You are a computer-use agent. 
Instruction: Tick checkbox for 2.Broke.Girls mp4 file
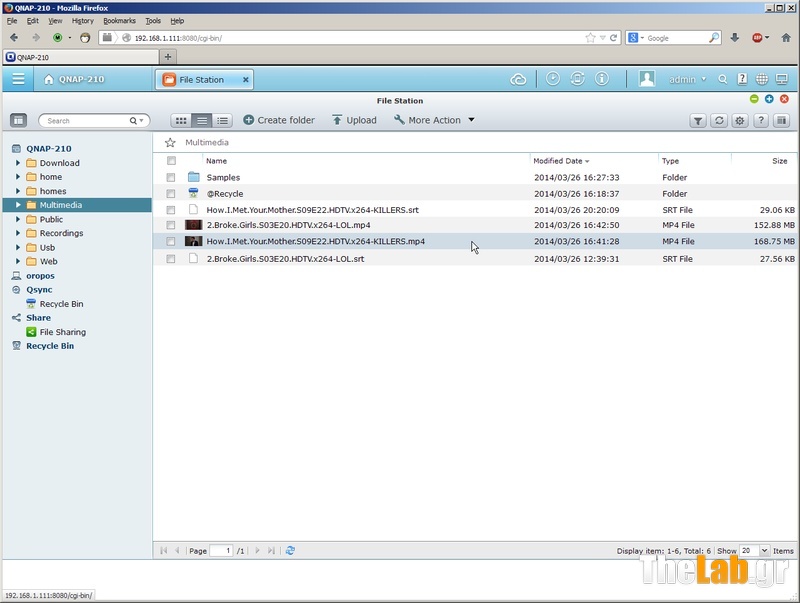pos(171,225)
